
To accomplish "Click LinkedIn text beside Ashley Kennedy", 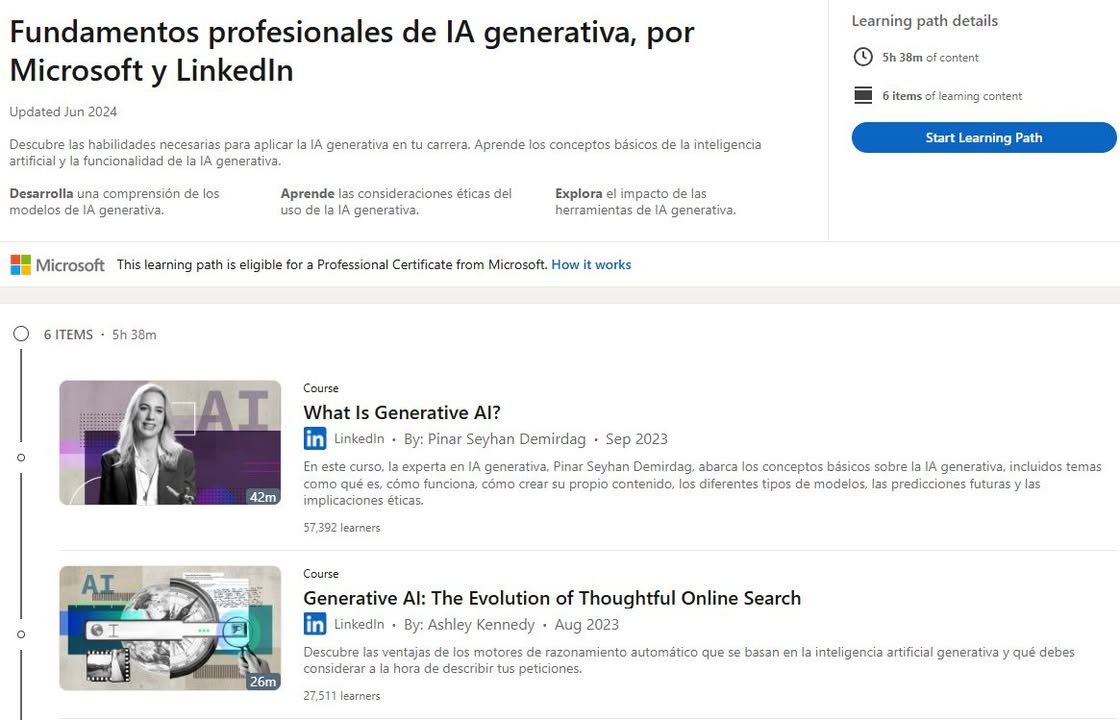I will (359, 624).
